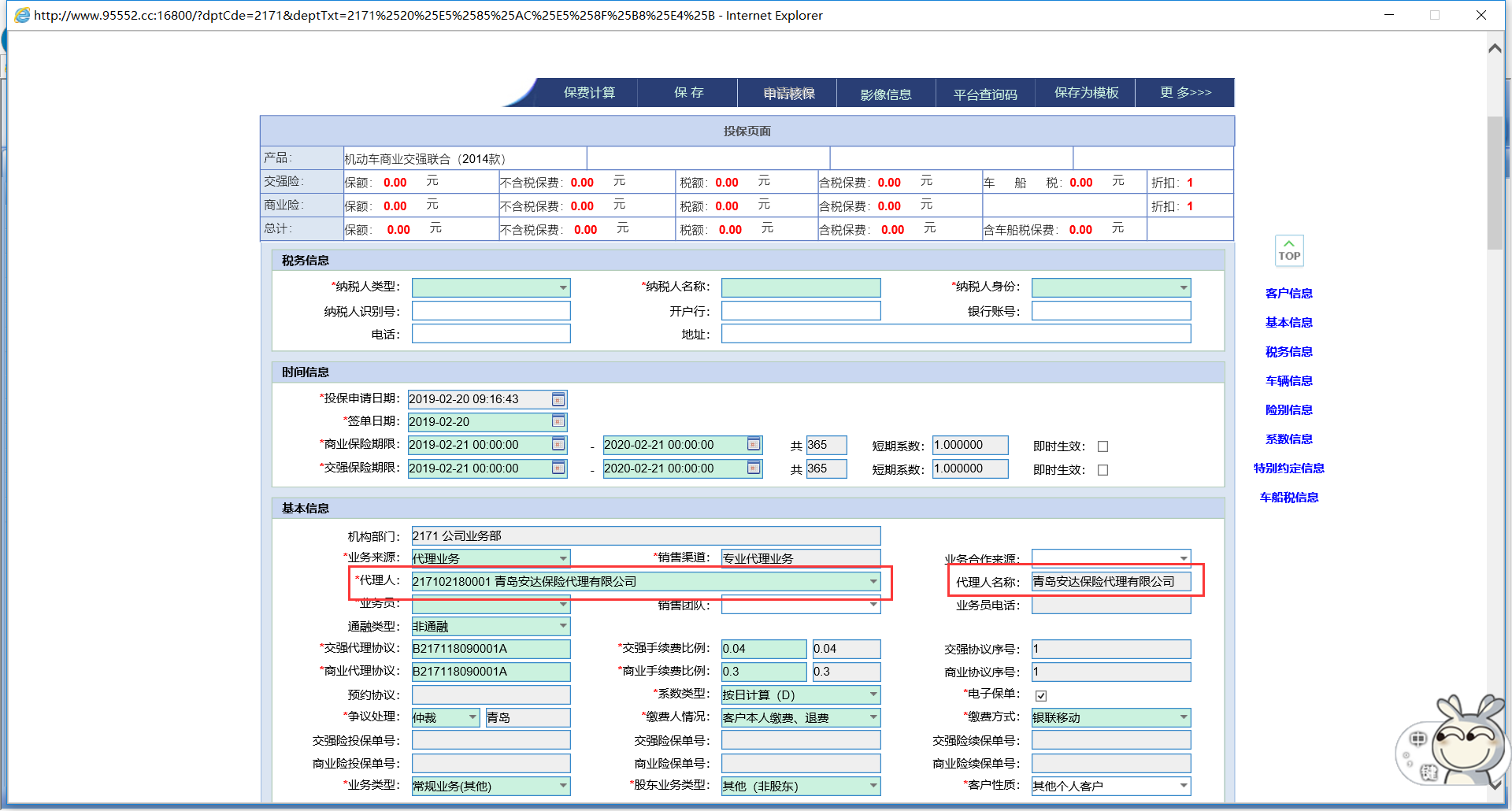Enable 即时生效 for 交强保险期限
This screenshot has height=811, width=1512.
tap(1102, 470)
